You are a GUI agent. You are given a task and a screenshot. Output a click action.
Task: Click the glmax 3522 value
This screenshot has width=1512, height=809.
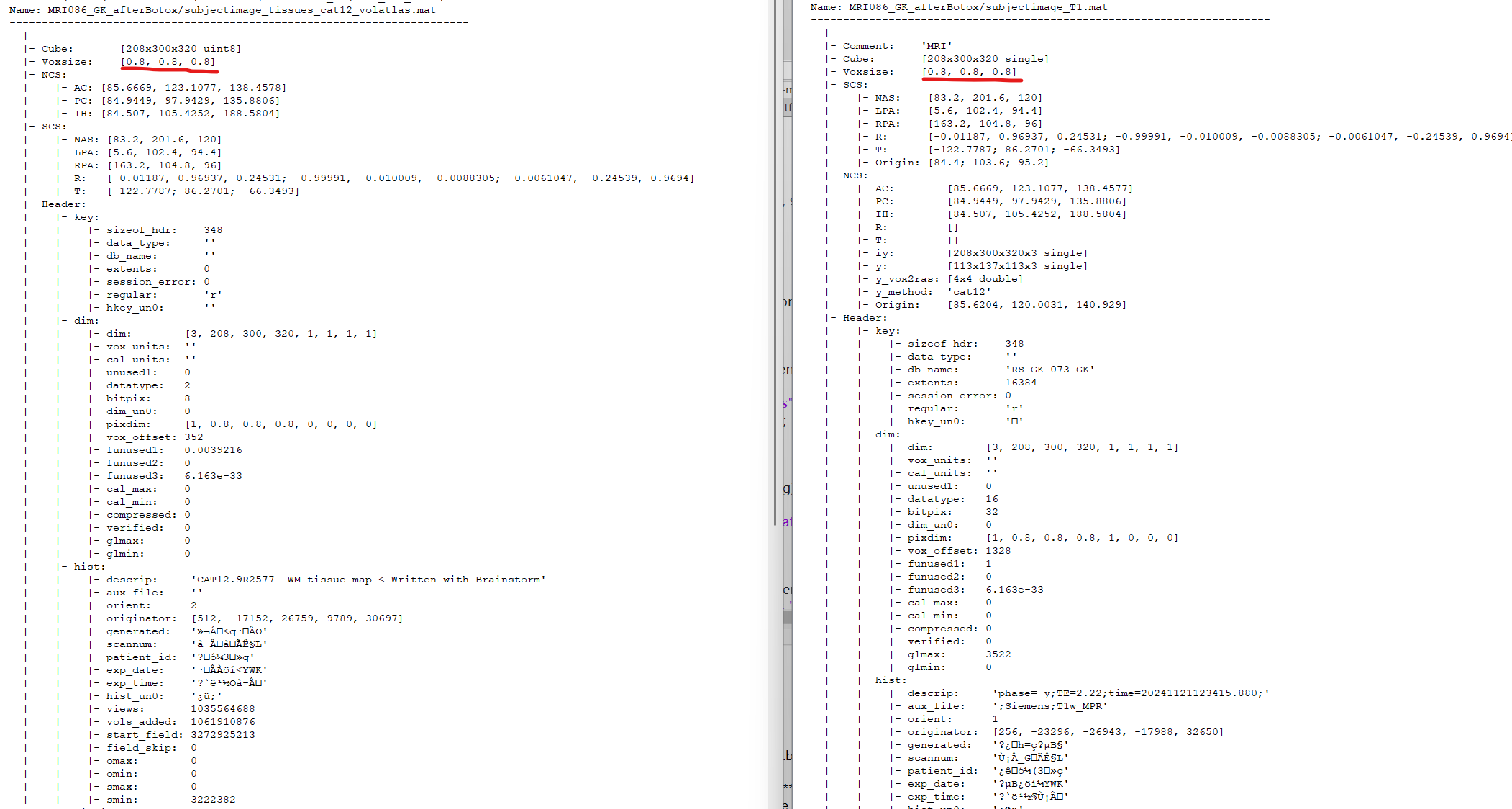(x=998, y=654)
